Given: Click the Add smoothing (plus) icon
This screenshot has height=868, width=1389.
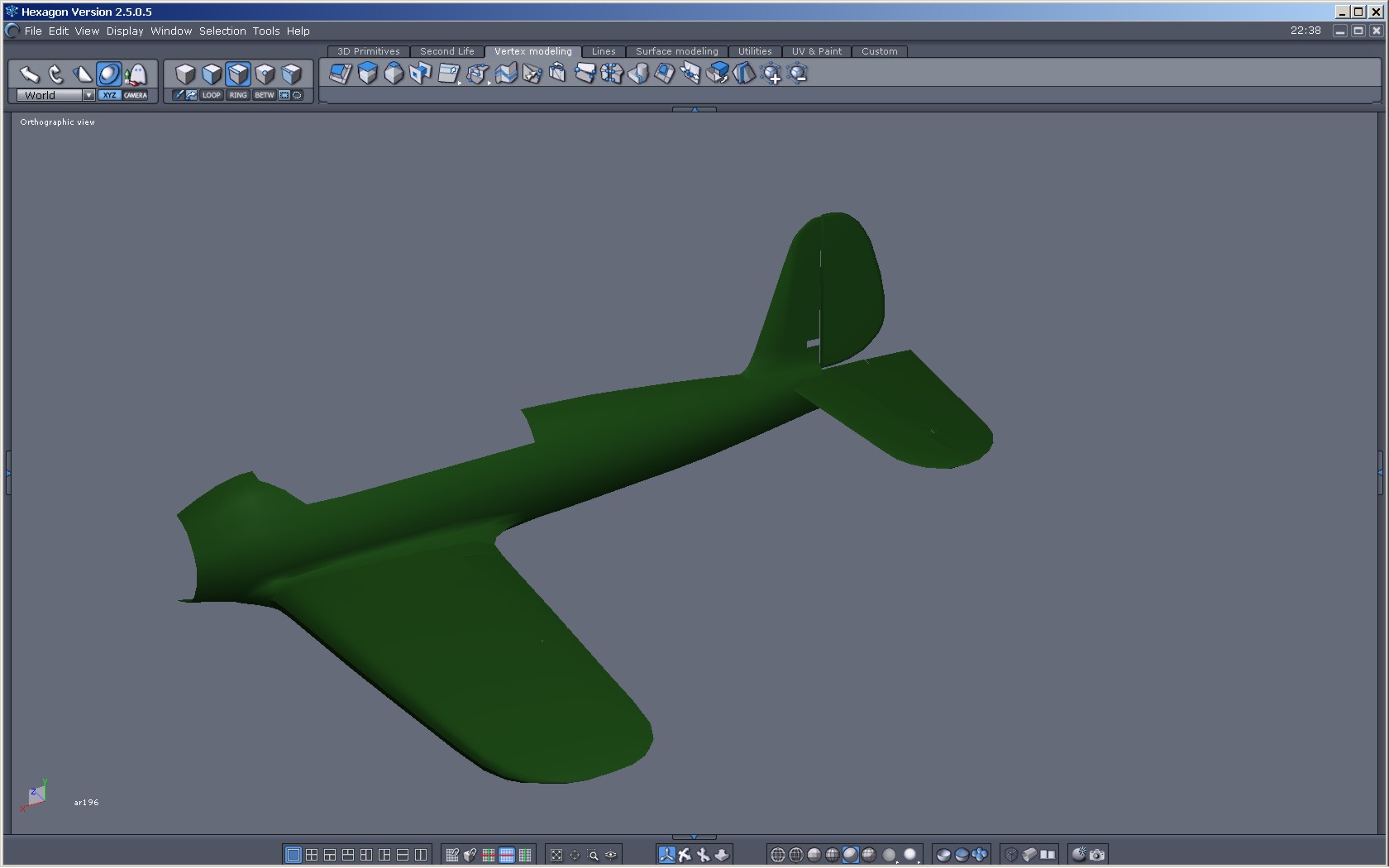Looking at the screenshot, I should coord(771,74).
